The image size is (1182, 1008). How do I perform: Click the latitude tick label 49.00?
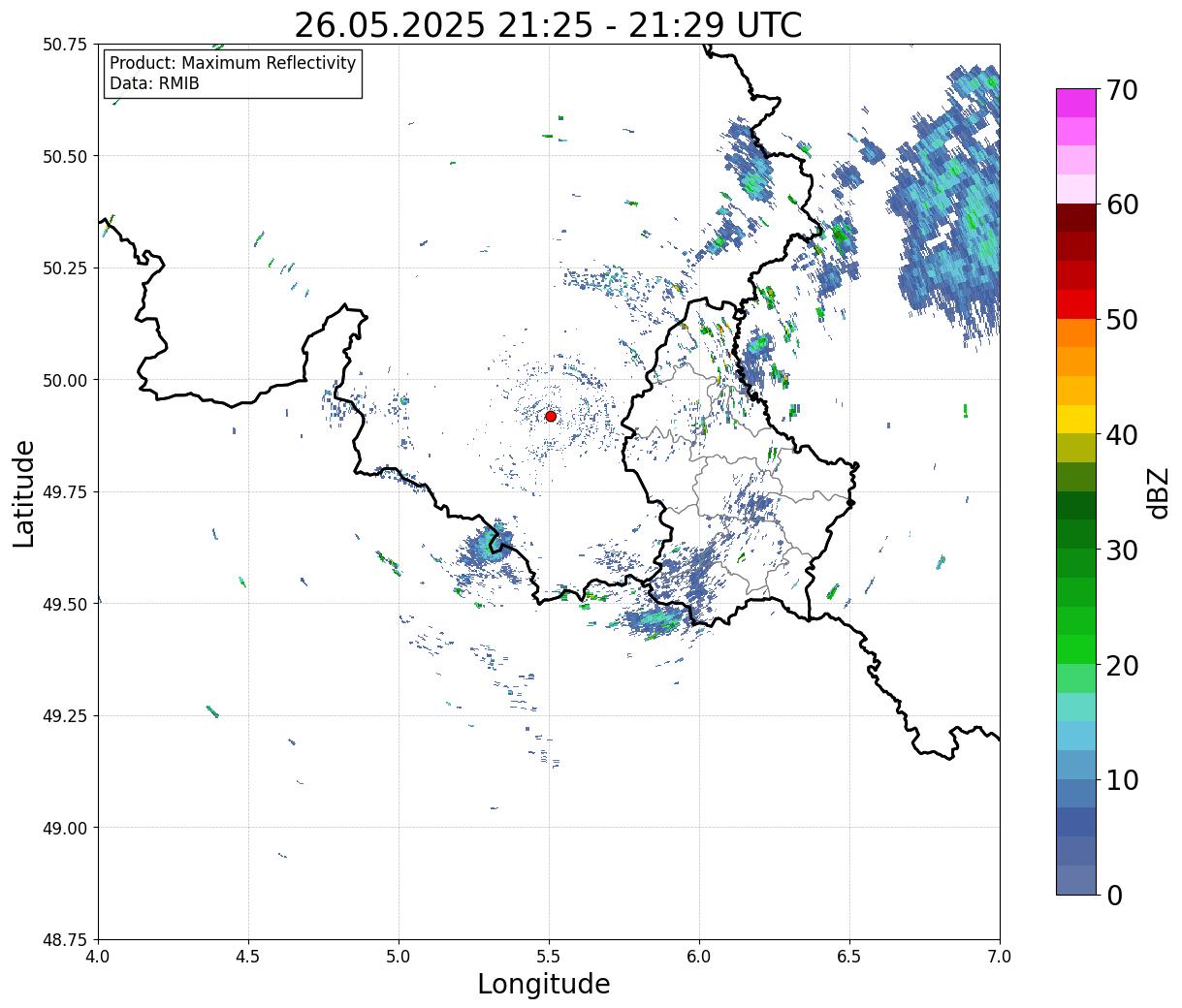click(x=65, y=828)
